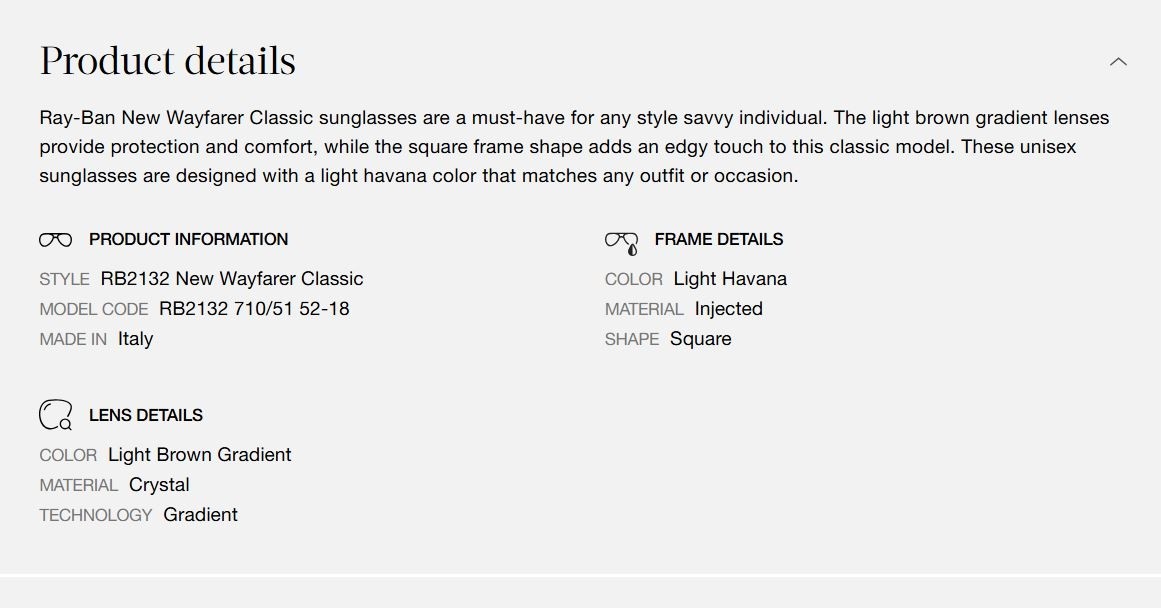Select the FRAME DETAILS section title
1161x608 pixels.
718,240
